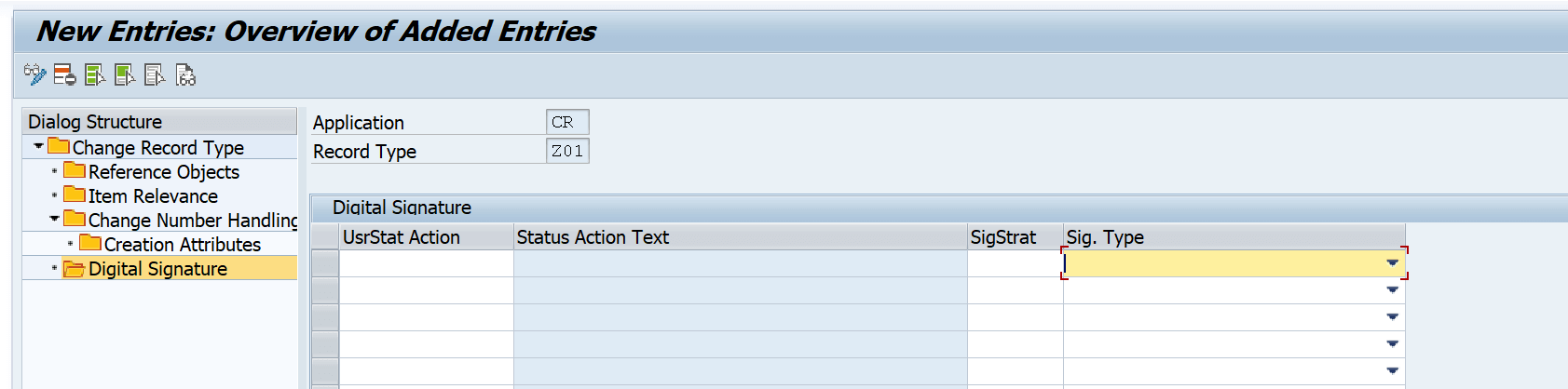The height and width of the screenshot is (389, 1568).
Task: Open the Sig. Type dropdown in second row
Action: [1392, 290]
